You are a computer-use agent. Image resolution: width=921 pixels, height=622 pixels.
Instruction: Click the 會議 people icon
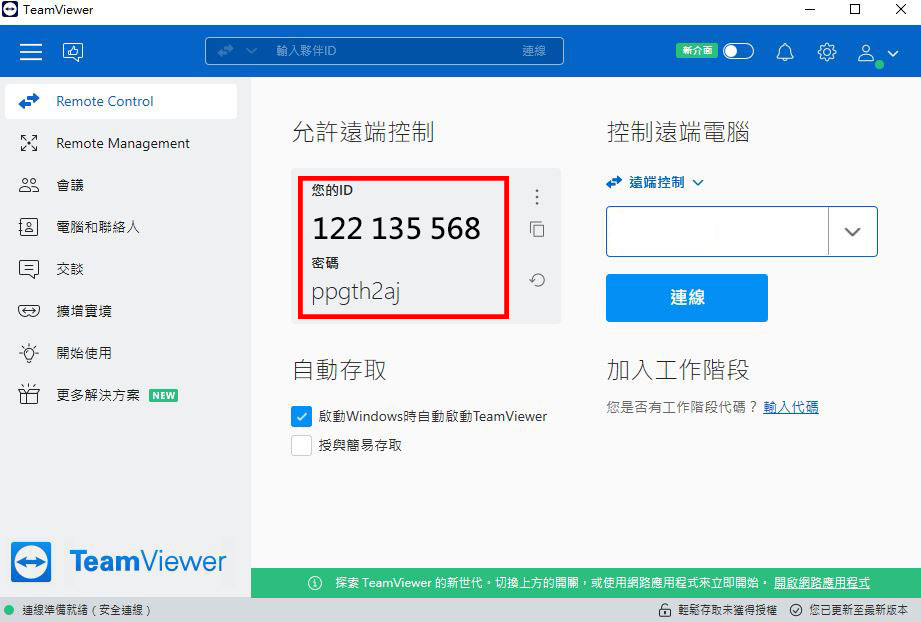[29, 185]
